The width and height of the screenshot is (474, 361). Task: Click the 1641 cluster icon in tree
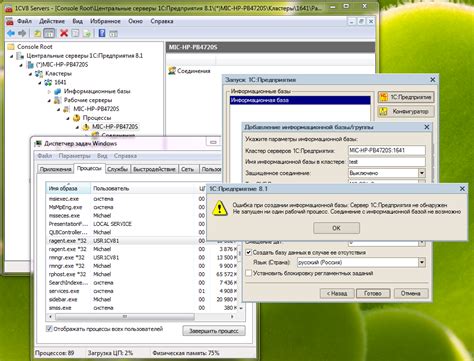point(48,82)
